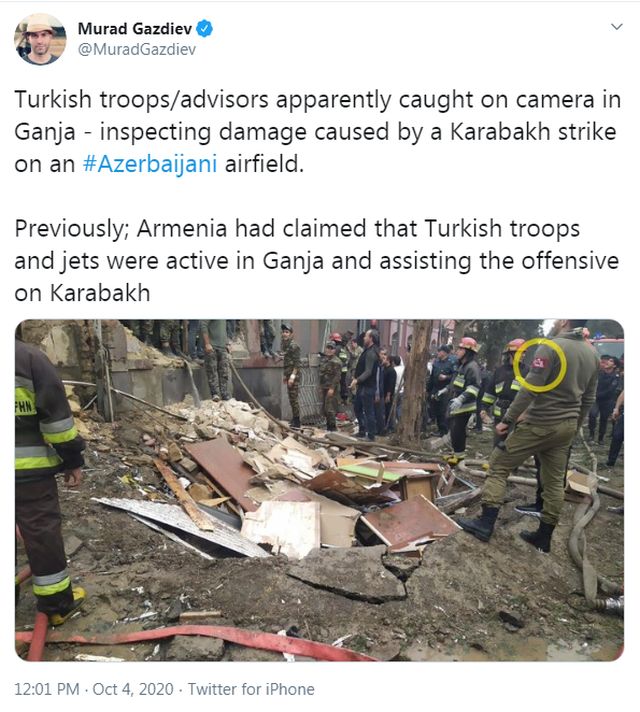640x712 pixels.
Task: Click the word 'airfield.' ending the first paragraph
Action: (x=264, y=164)
